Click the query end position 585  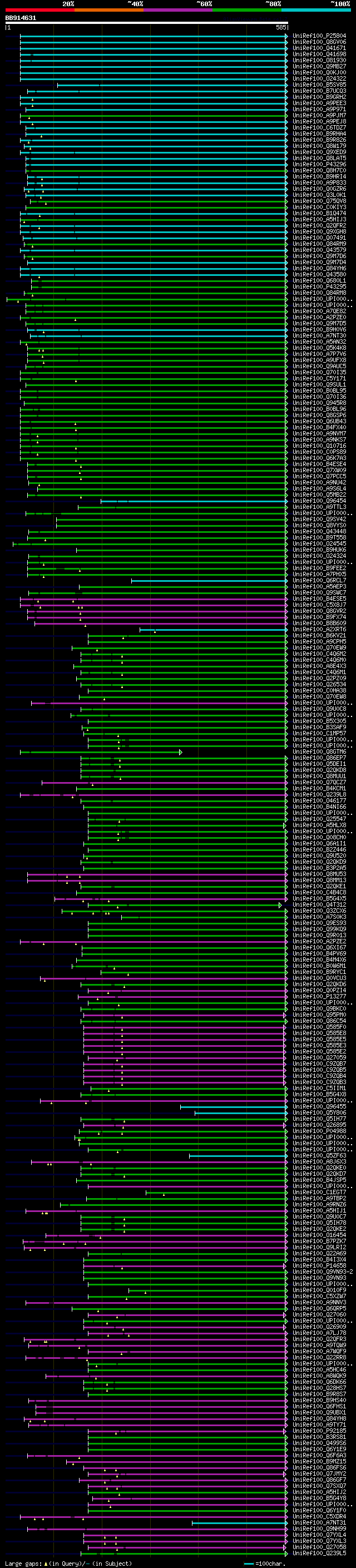pos(280,28)
